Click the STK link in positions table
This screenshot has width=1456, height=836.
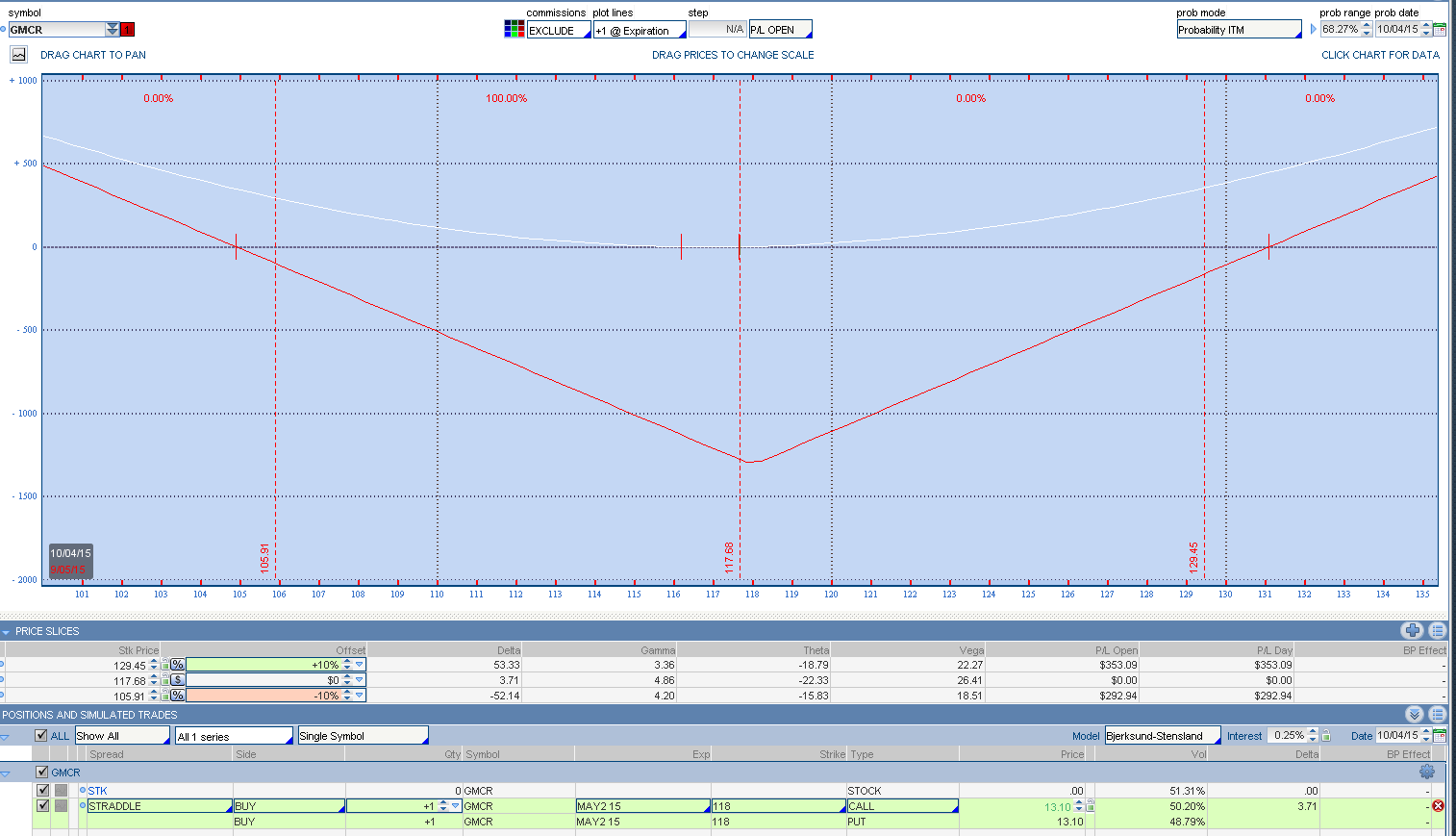(x=97, y=791)
